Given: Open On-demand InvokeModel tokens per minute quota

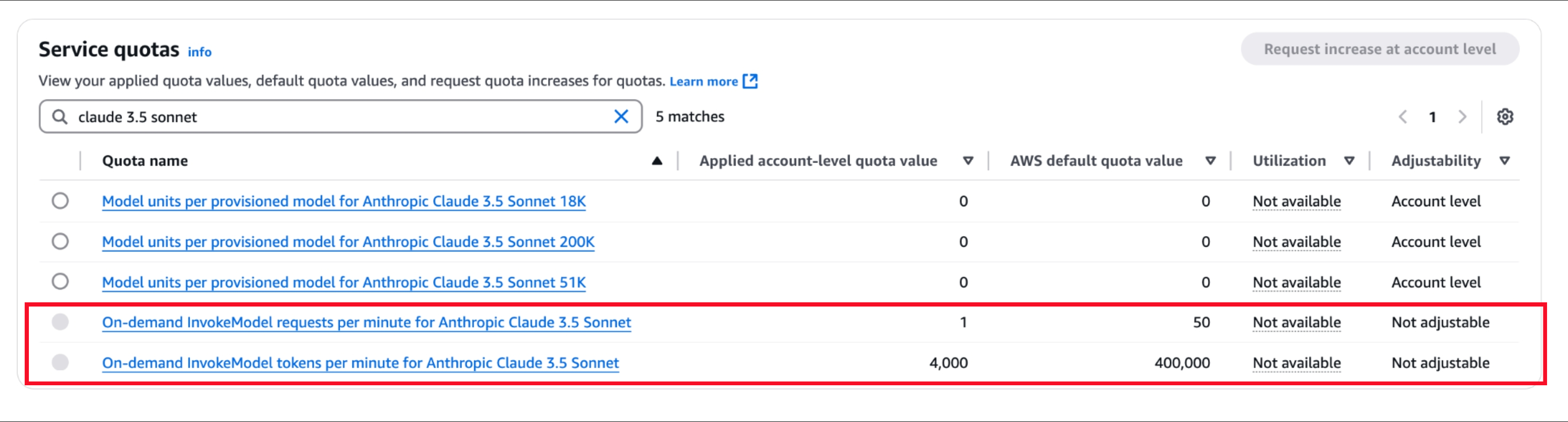Looking at the screenshot, I should (360, 363).
